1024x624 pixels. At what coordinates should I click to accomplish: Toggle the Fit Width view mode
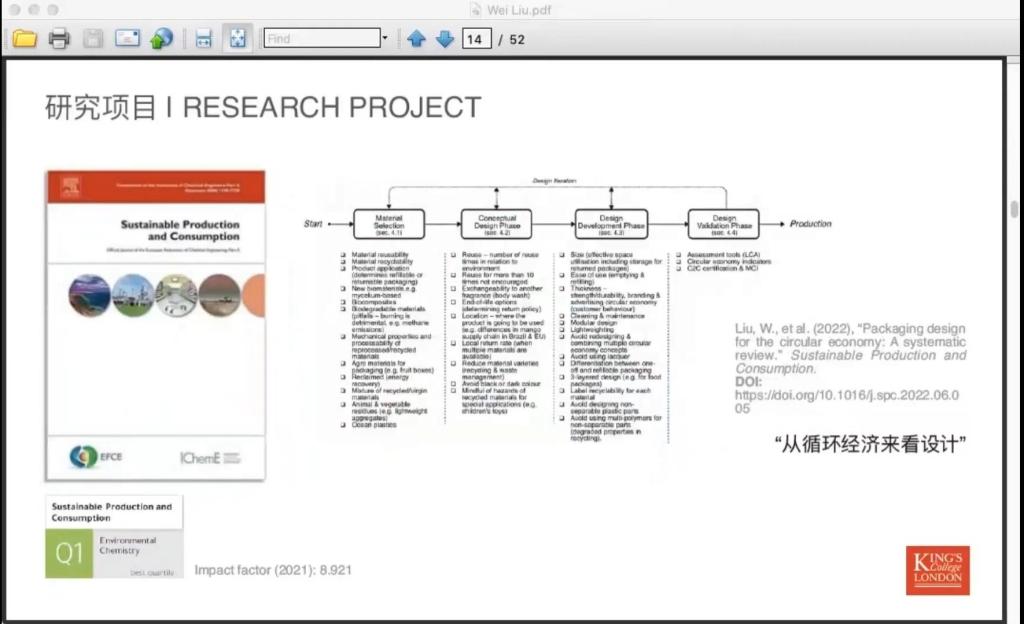(x=204, y=39)
